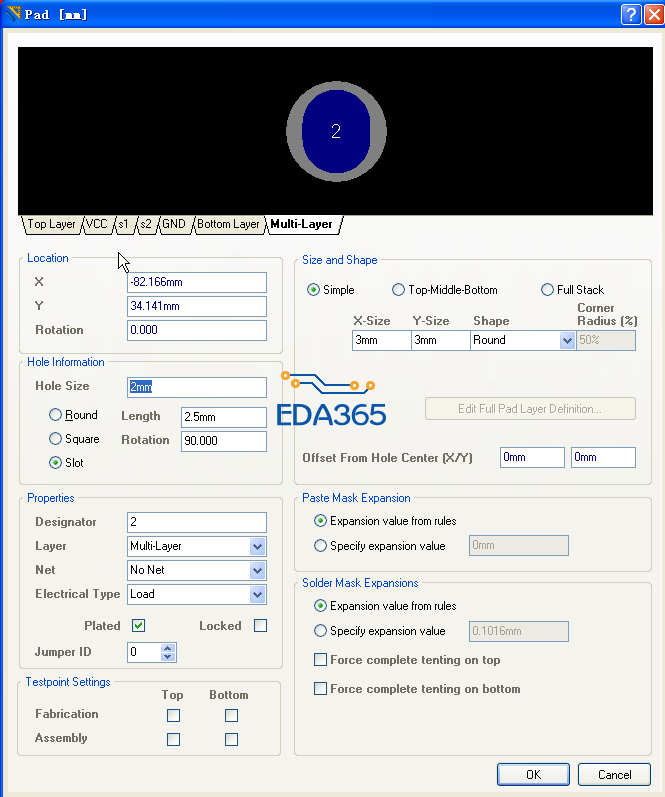The height and width of the screenshot is (797, 665).
Task: Click the Y location field
Action: point(197,306)
